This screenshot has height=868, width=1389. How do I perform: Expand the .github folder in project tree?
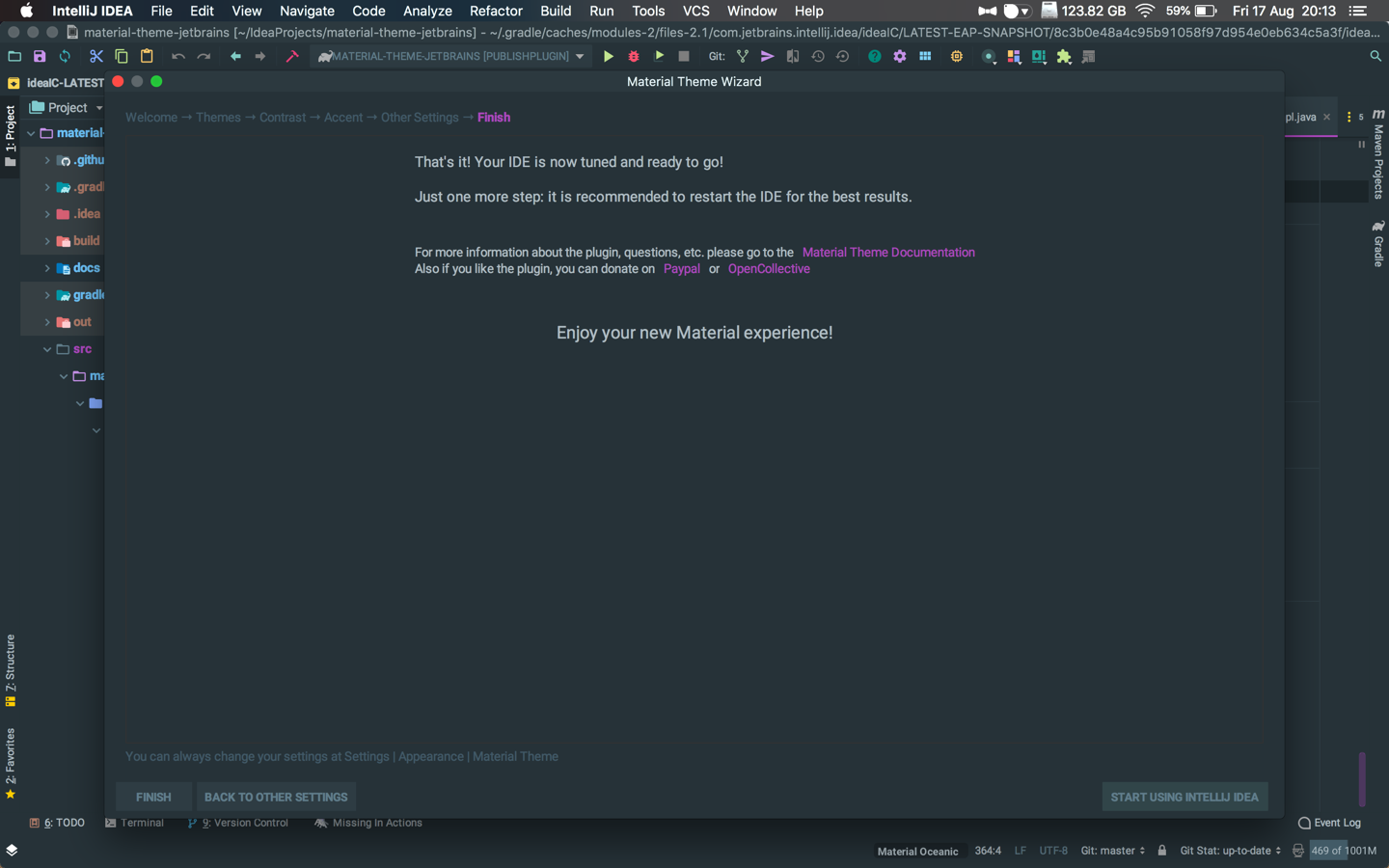(47, 160)
